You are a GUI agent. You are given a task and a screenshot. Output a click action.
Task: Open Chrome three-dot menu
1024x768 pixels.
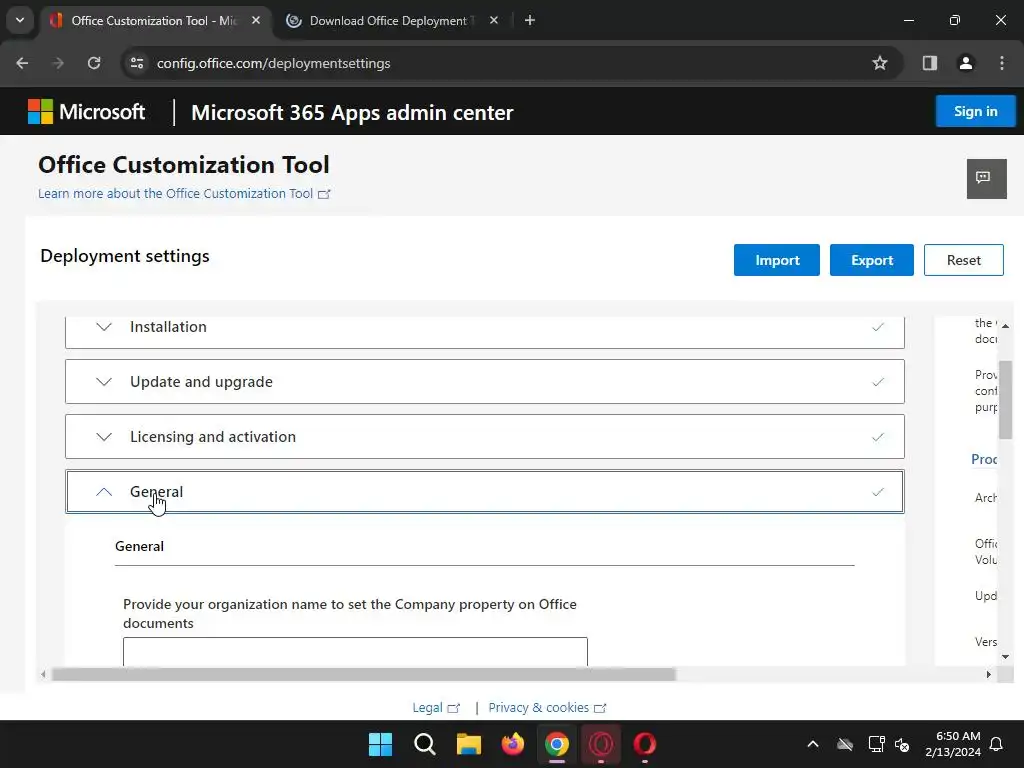[x=1002, y=63]
